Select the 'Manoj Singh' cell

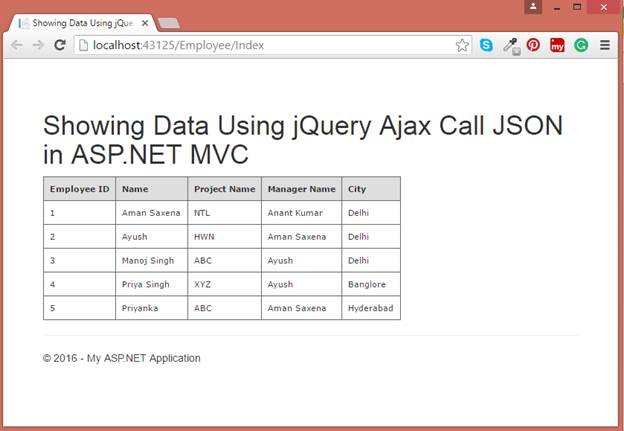152,261
